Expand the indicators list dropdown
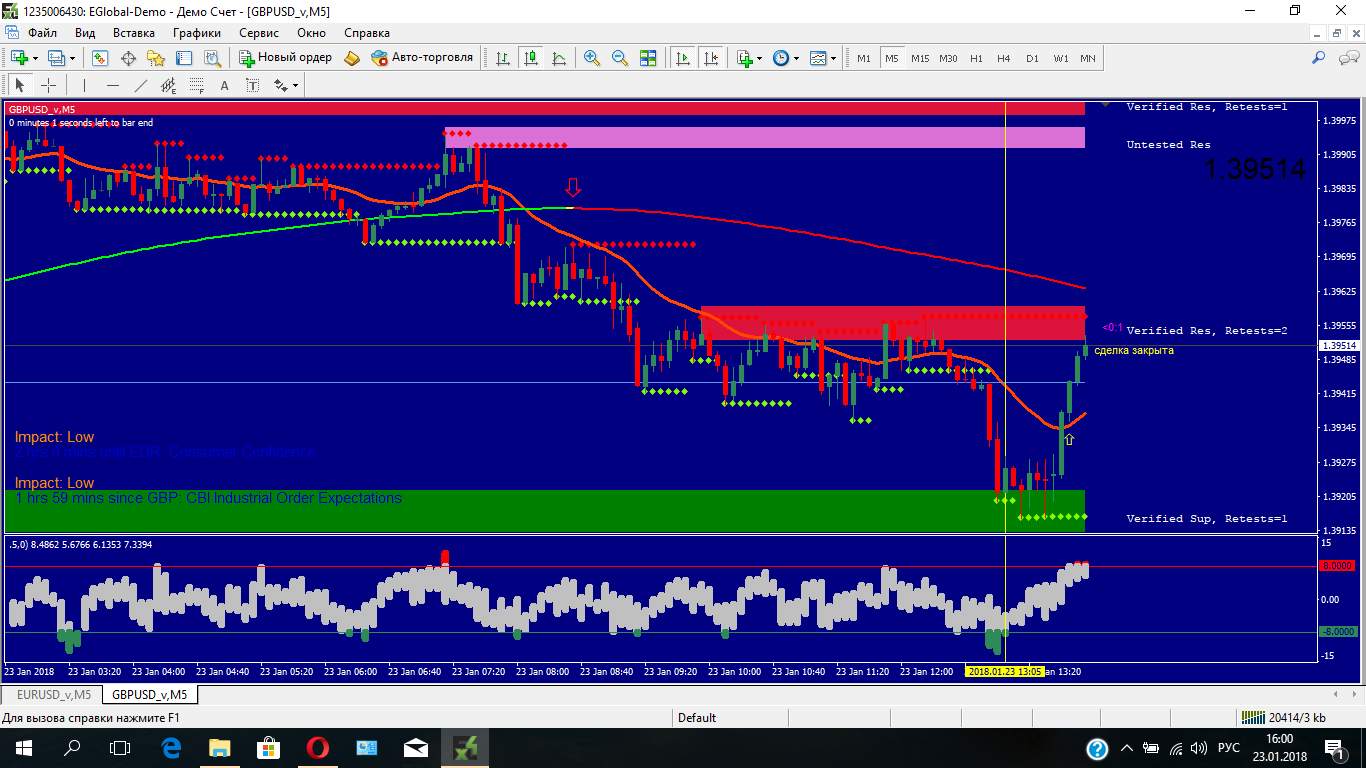Screen dimensions: 1366x768 coord(749,58)
